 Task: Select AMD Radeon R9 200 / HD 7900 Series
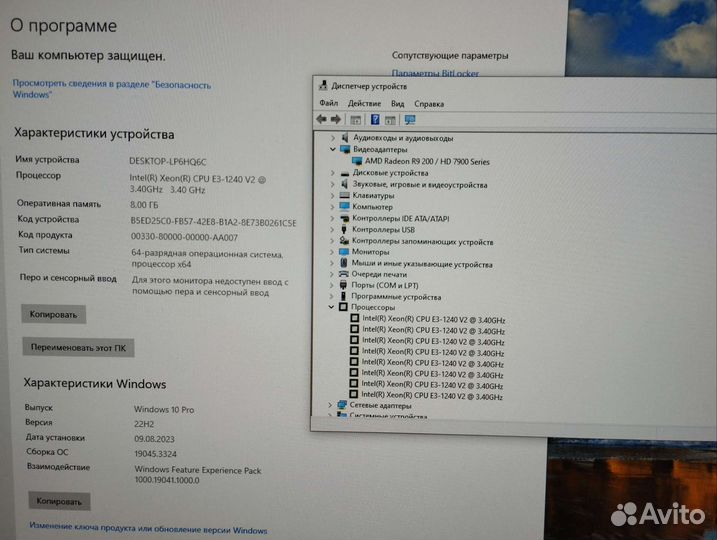tap(427, 161)
